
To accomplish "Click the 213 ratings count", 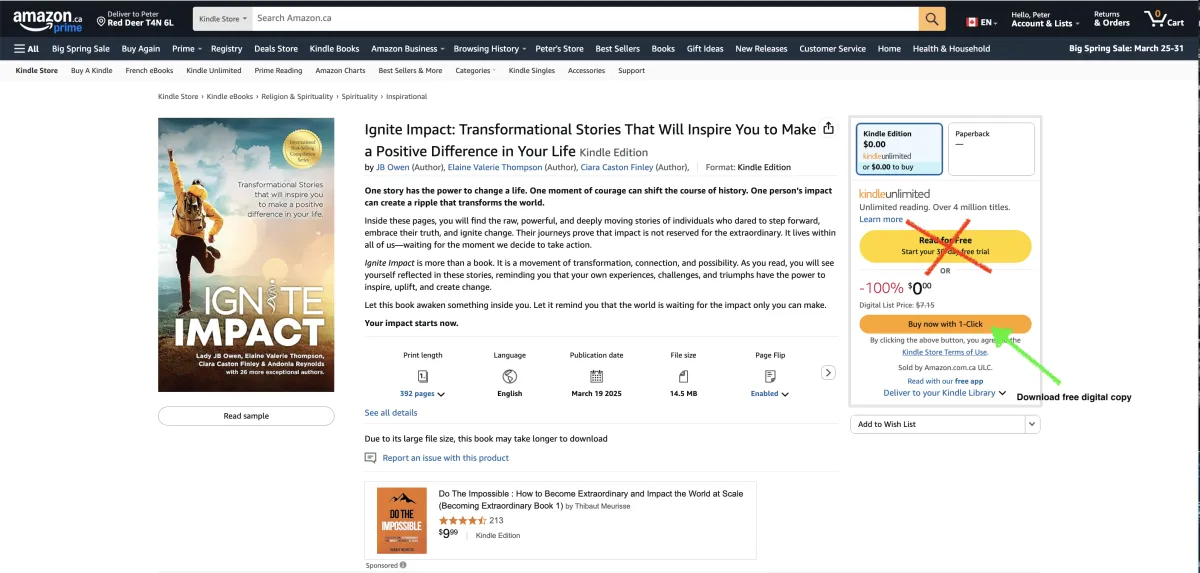I will point(496,520).
